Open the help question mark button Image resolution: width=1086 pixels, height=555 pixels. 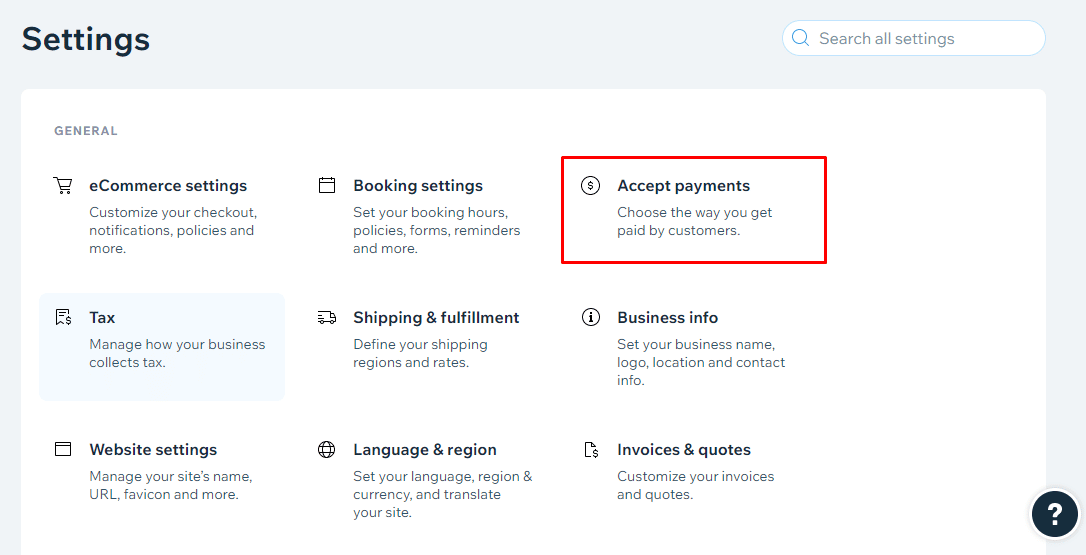[x=1054, y=513]
